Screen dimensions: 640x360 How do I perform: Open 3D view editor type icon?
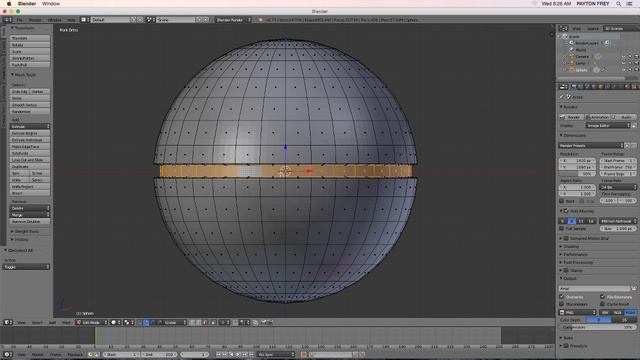pos(8,322)
